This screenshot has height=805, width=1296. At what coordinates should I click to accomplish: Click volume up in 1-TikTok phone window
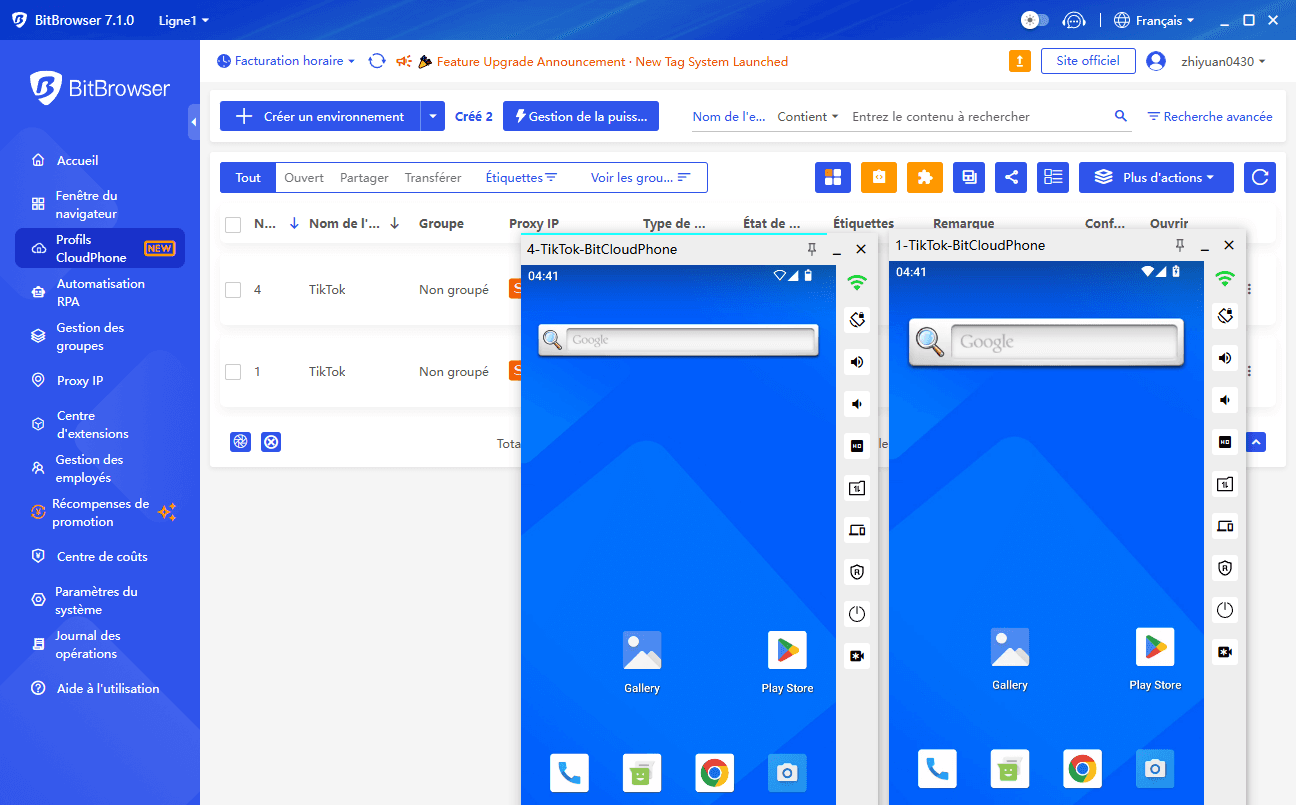[x=1225, y=358]
